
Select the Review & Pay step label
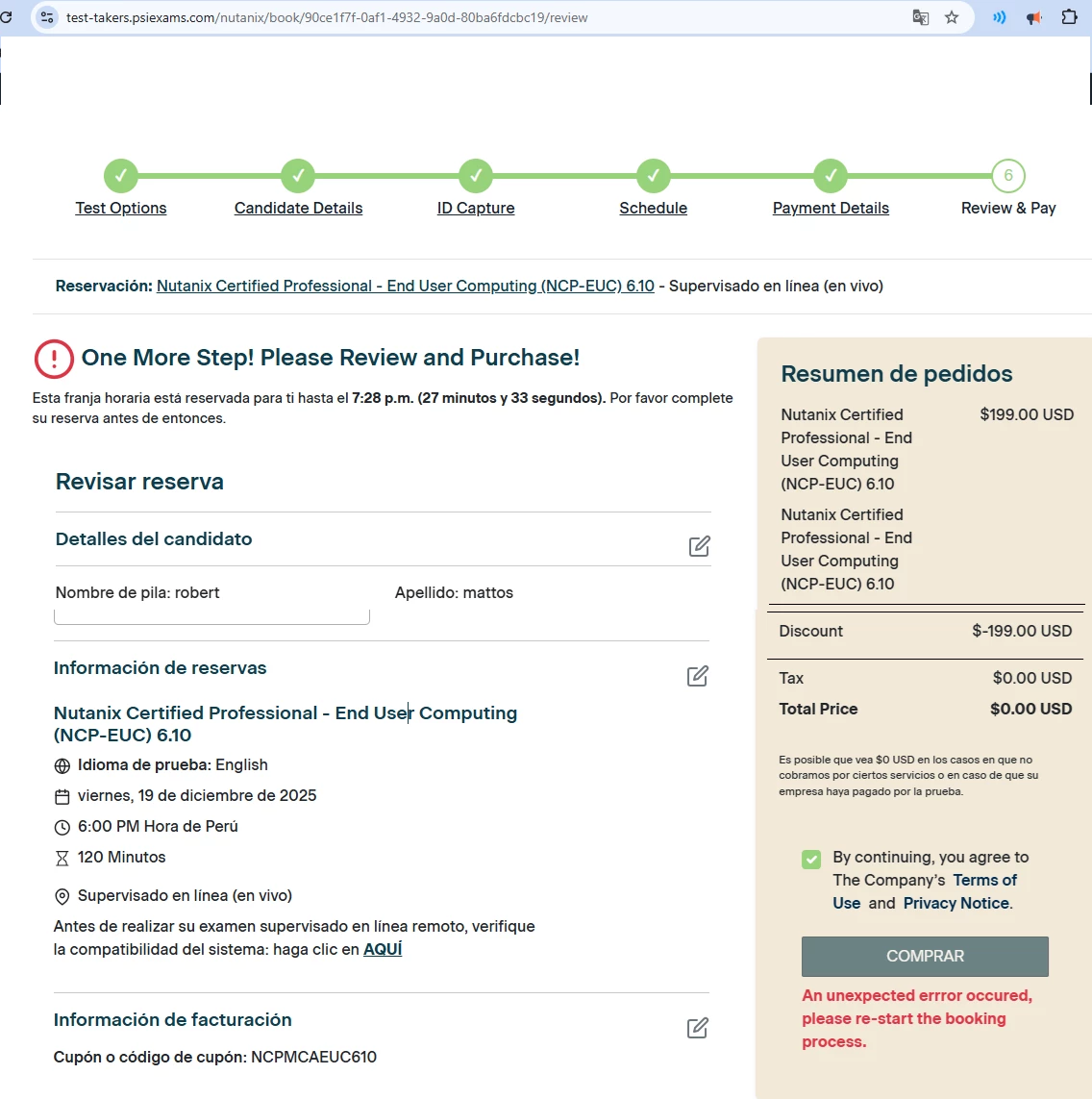click(x=1008, y=208)
